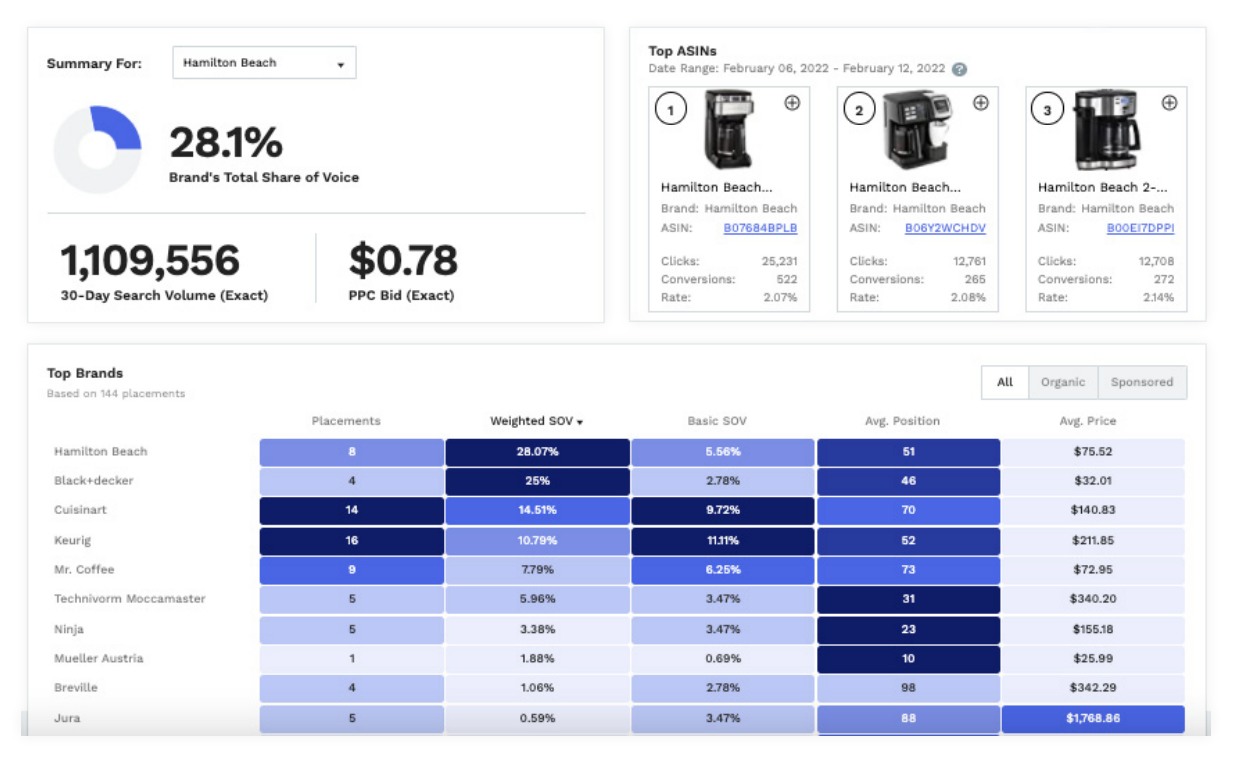The image size is (1236, 772).
Task: Click $75.52 average price cell
Action: (x=1093, y=452)
